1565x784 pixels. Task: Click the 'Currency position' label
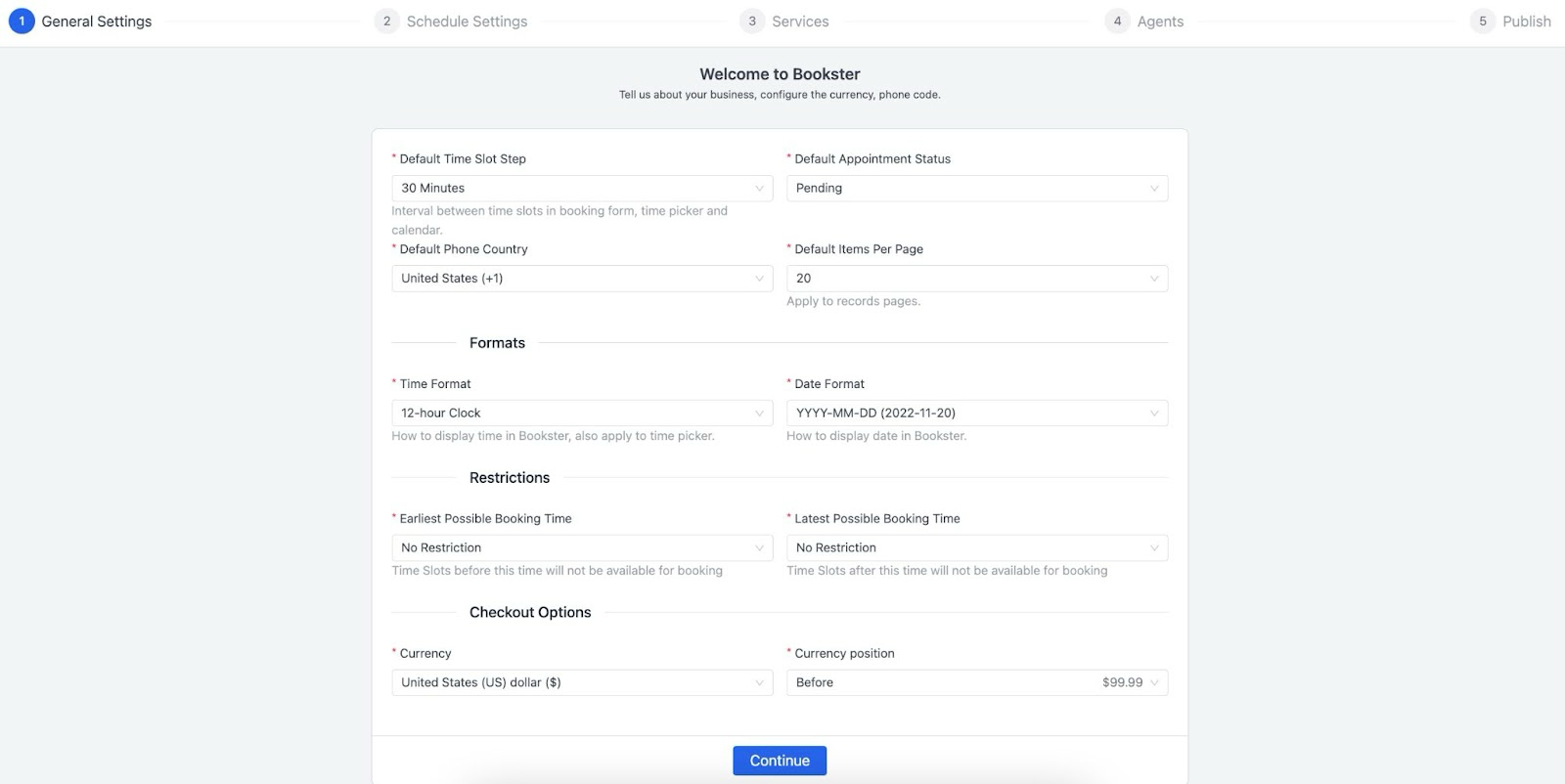pyautogui.click(x=844, y=653)
